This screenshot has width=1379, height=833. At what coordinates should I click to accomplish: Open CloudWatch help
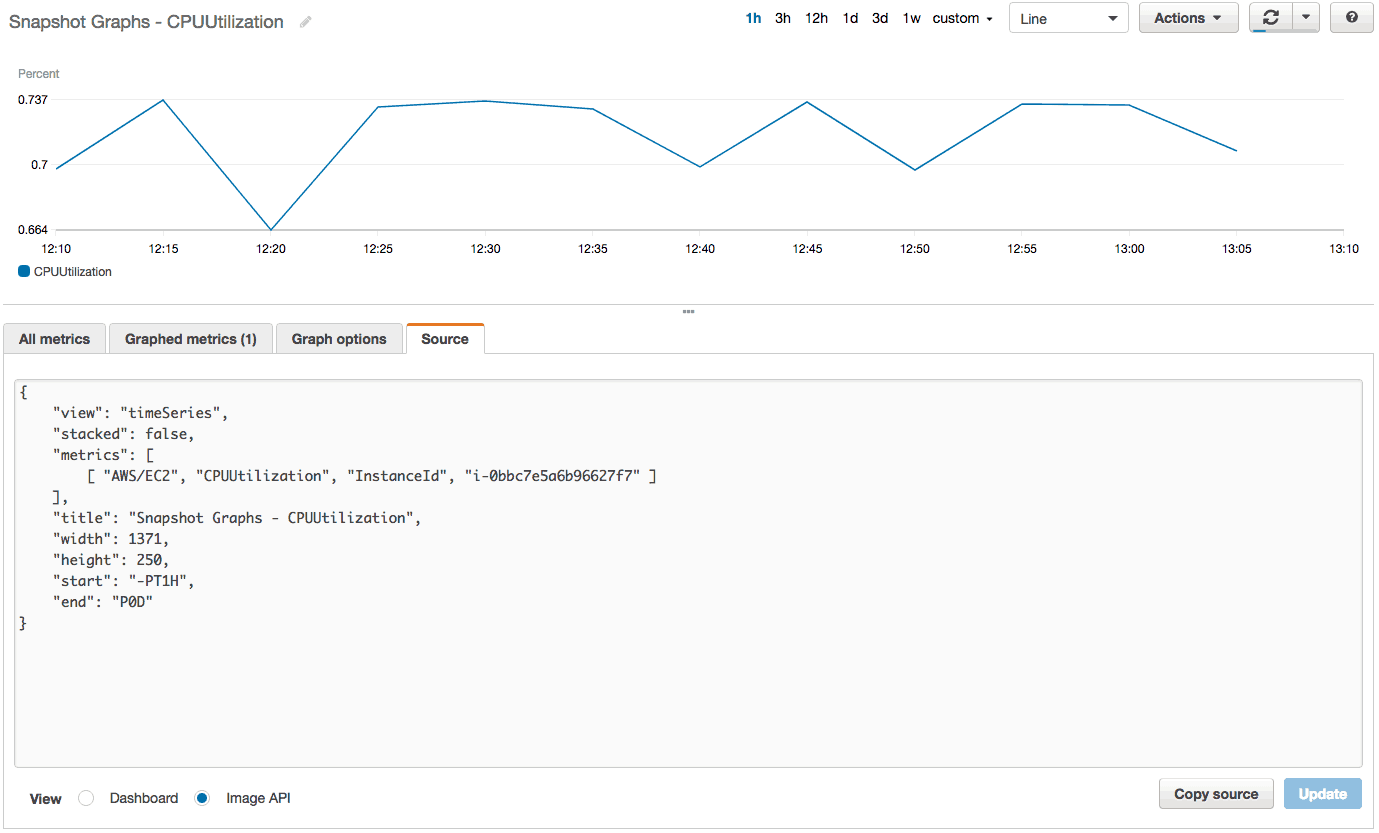click(x=1351, y=17)
